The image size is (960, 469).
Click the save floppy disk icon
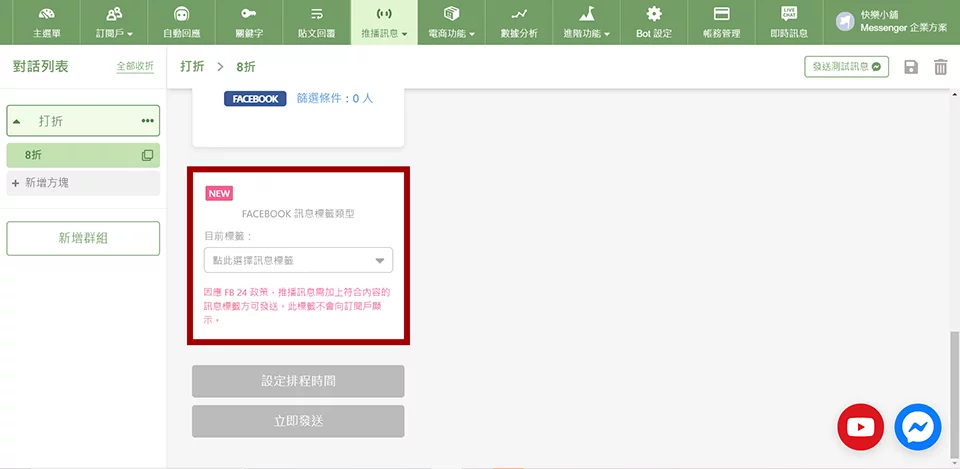click(910, 67)
